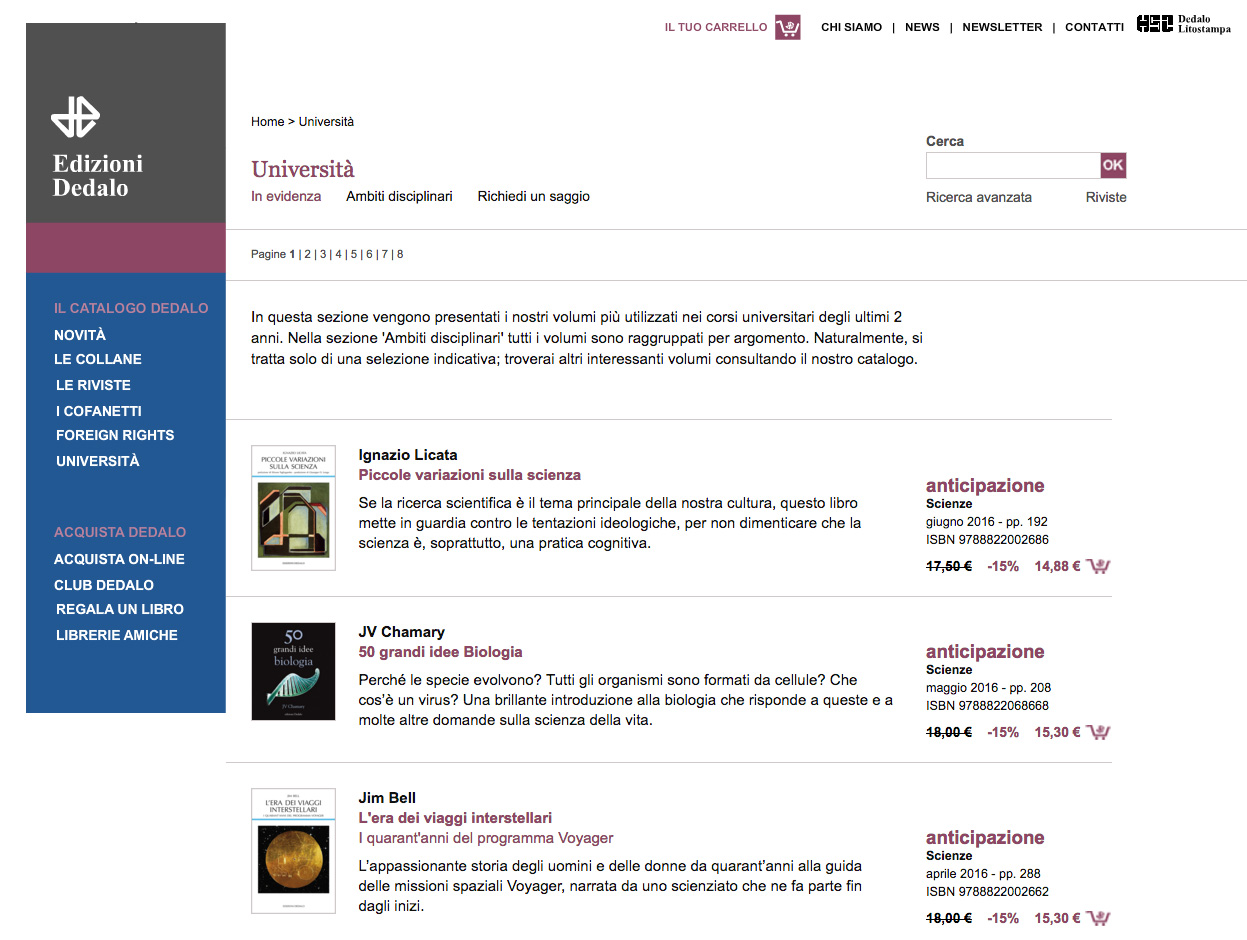Image resolution: width=1247 pixels, height=940 pixels.
Task: Open the Riviste link under search
Action: [1106, 198]
